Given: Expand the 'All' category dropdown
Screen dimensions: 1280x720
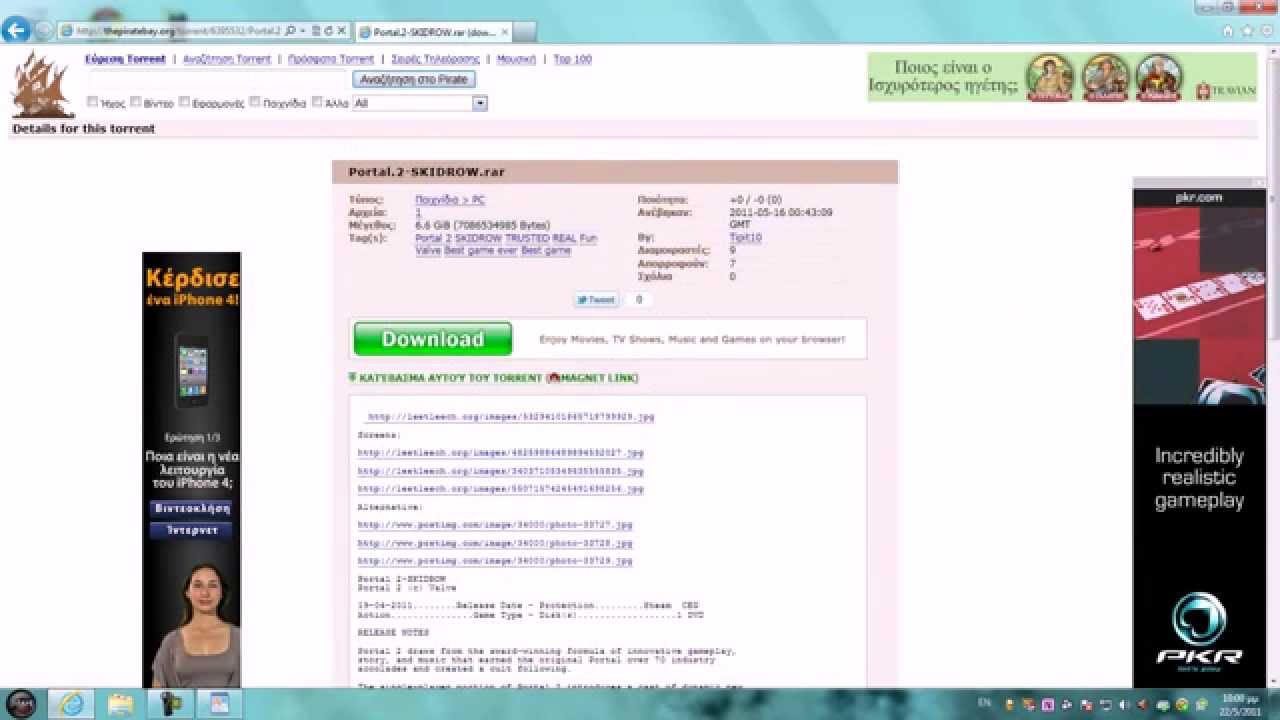Looking at the screenshot, I should click(419, 103).
